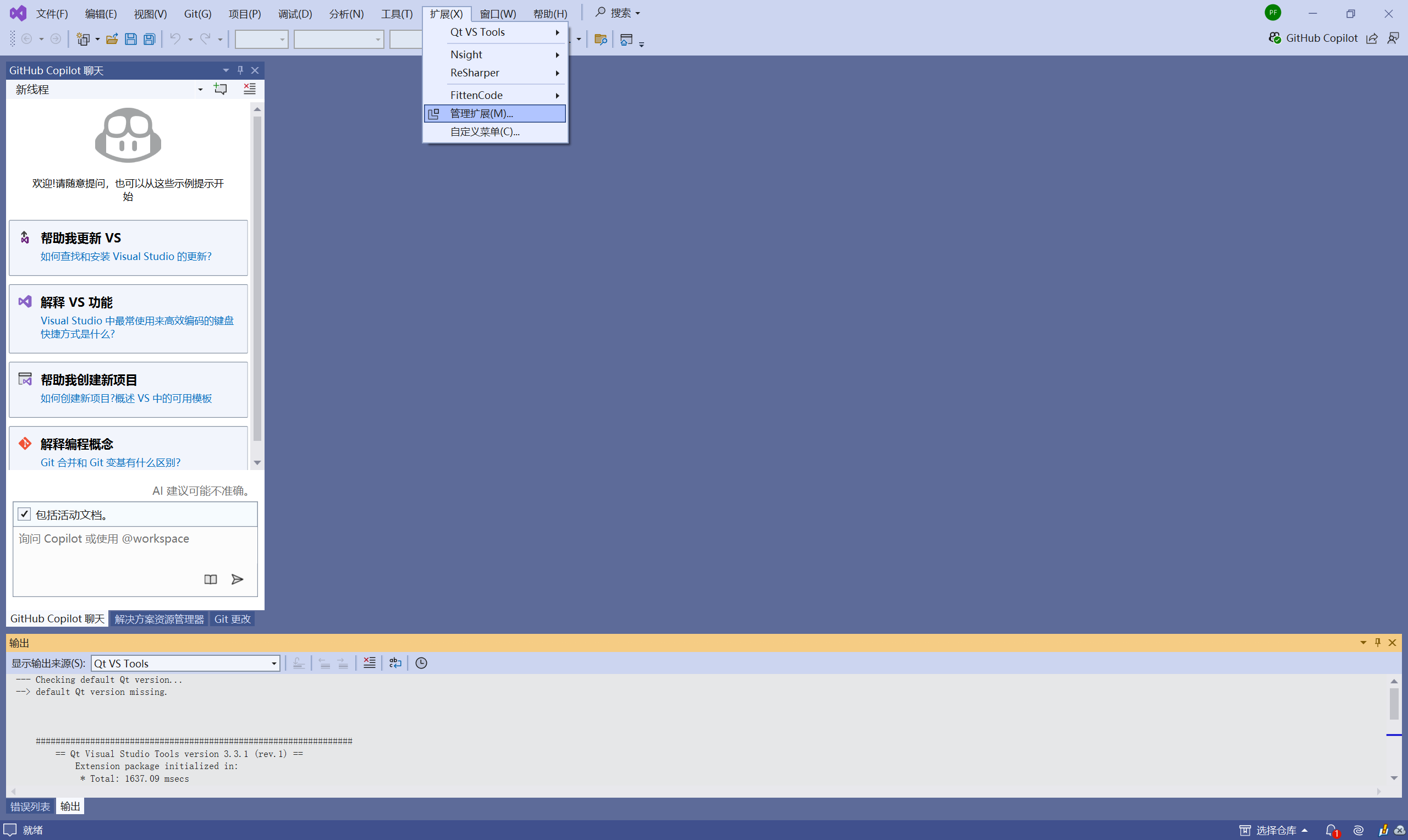Click the share feedback icon beside Copilot
The height and width of the screenshot is (840, 1408).
(1372, 38)
